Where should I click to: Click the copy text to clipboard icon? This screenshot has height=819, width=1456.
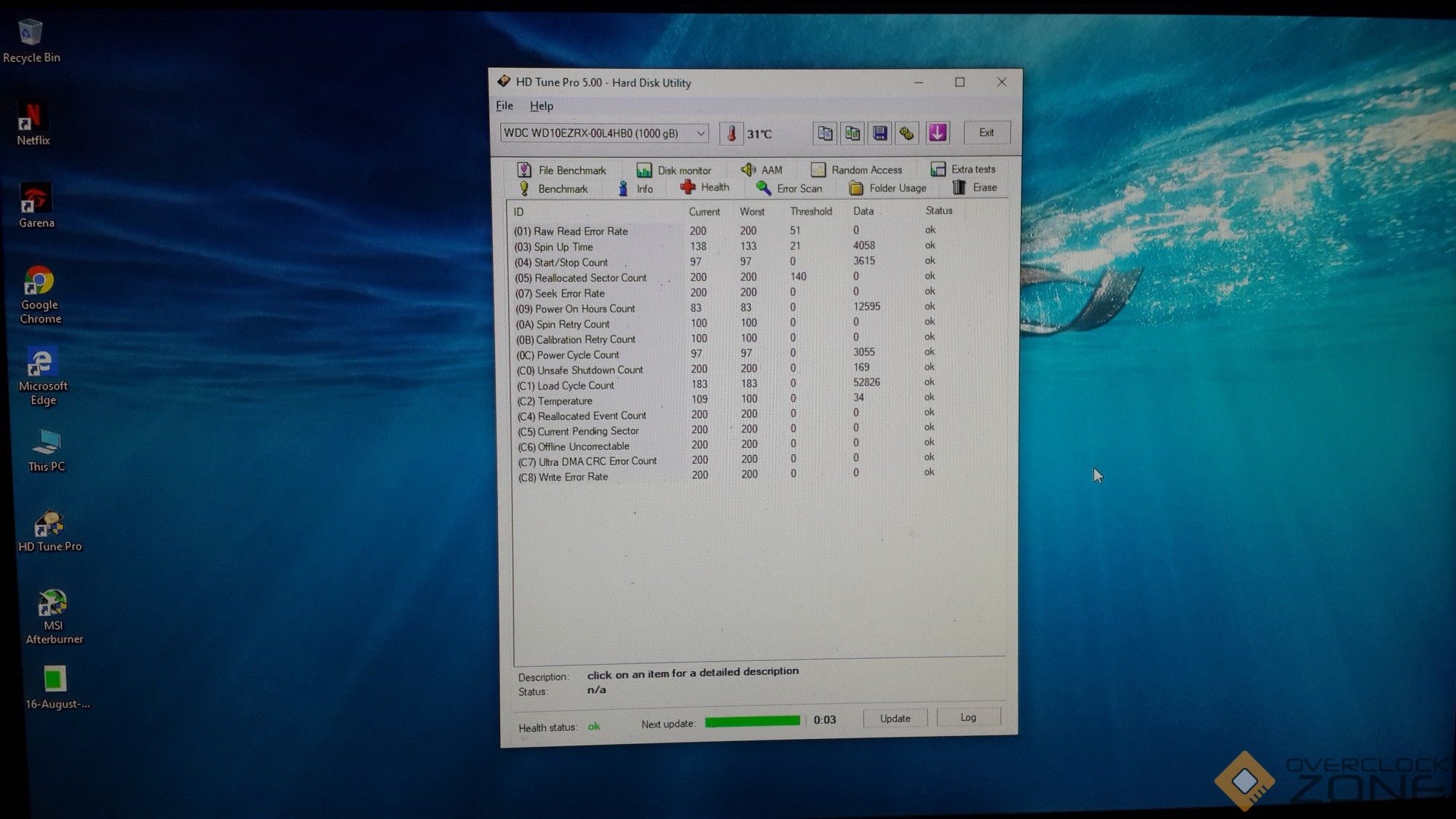[824, 133]
